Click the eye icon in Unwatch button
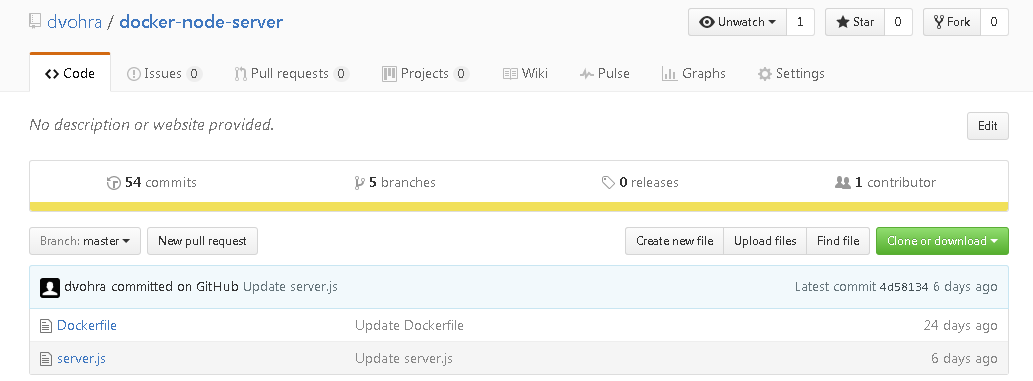 (x=707, y=22)
